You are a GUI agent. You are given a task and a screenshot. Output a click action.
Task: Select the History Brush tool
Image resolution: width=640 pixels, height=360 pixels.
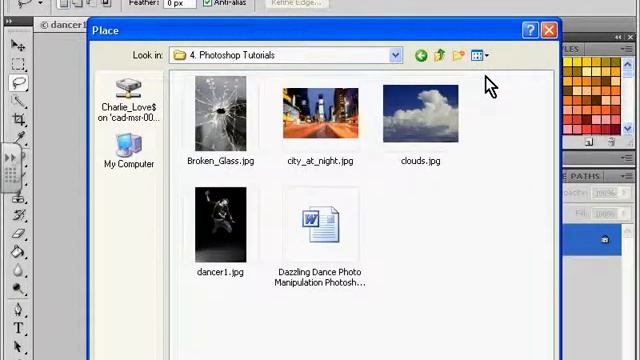pyautogui.click(x=18, y=215)
